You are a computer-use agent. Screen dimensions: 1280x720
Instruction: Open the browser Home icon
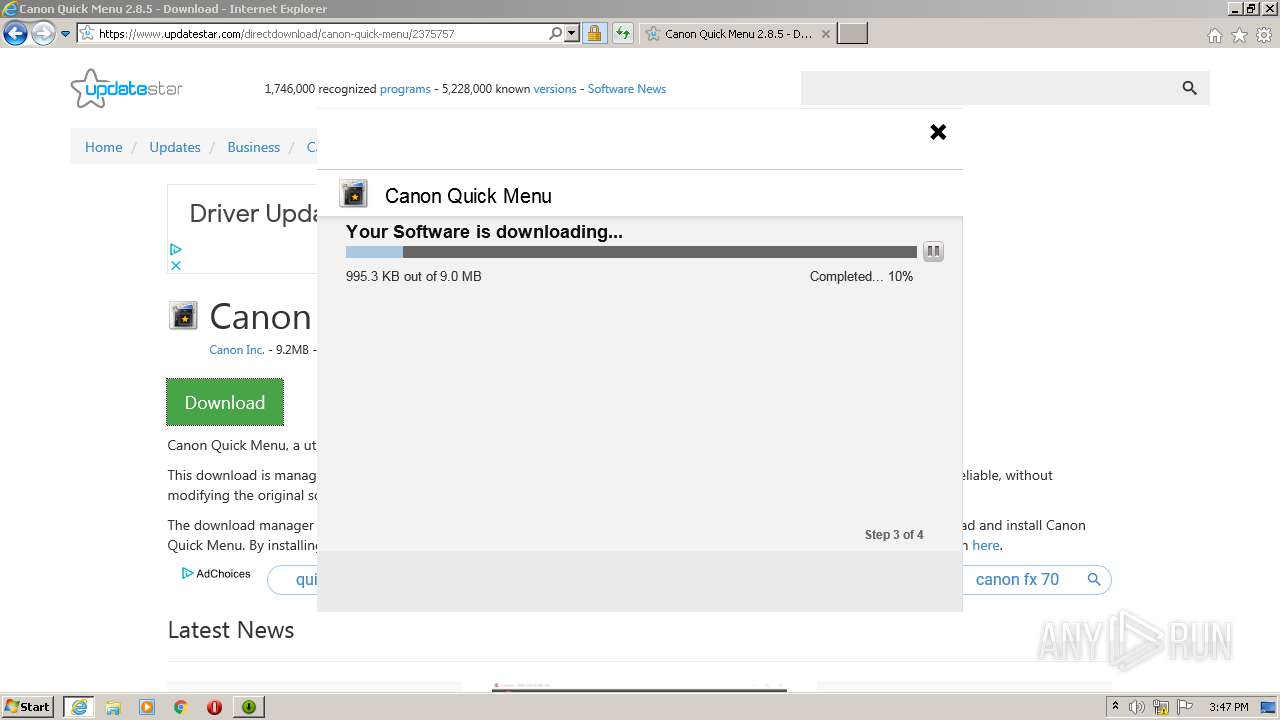coord(1214,35)
